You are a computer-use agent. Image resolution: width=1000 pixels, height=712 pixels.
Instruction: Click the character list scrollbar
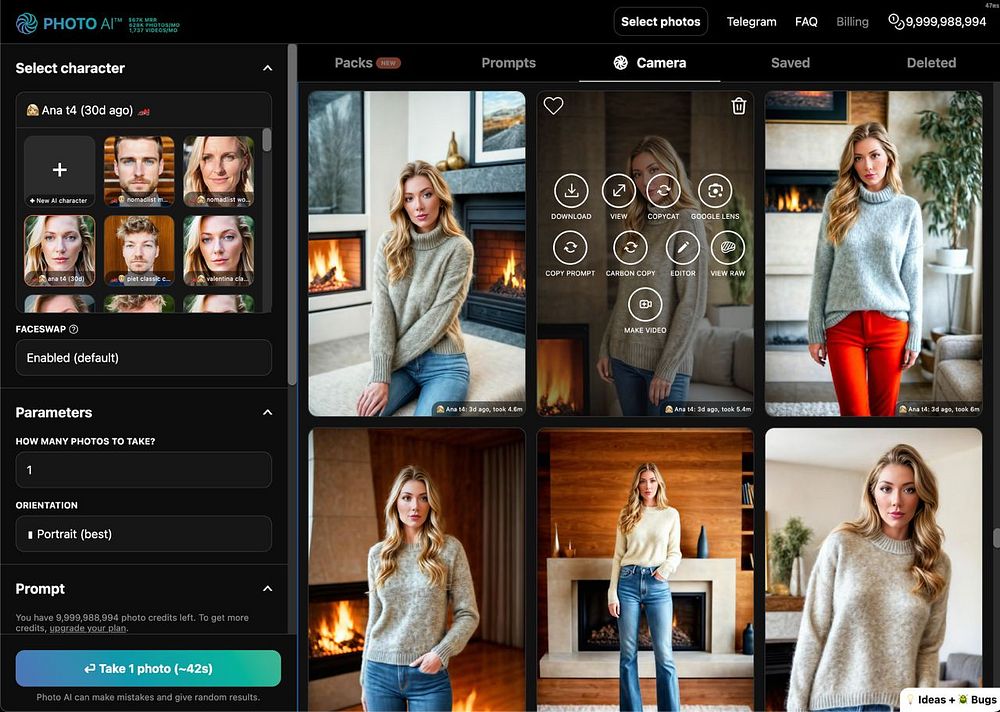coord(267,140)
